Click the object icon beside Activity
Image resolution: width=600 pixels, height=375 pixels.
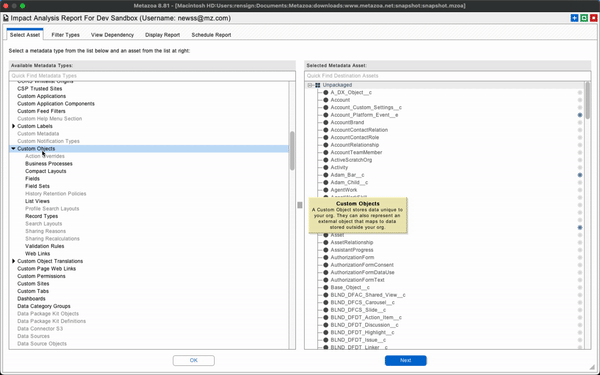[x=326, y=168]
